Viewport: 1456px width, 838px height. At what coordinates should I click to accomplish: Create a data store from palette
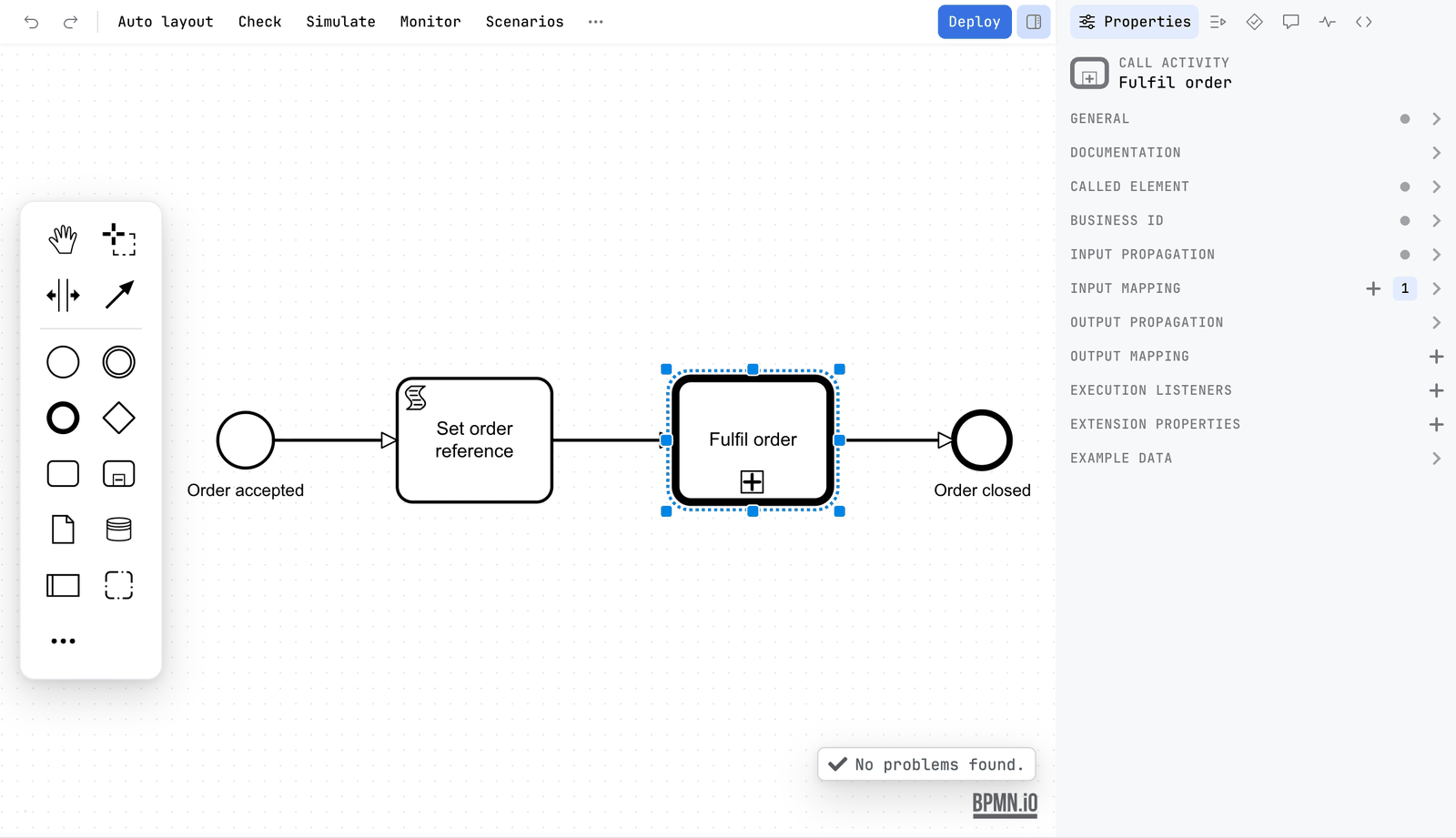(x=119, y=530)
